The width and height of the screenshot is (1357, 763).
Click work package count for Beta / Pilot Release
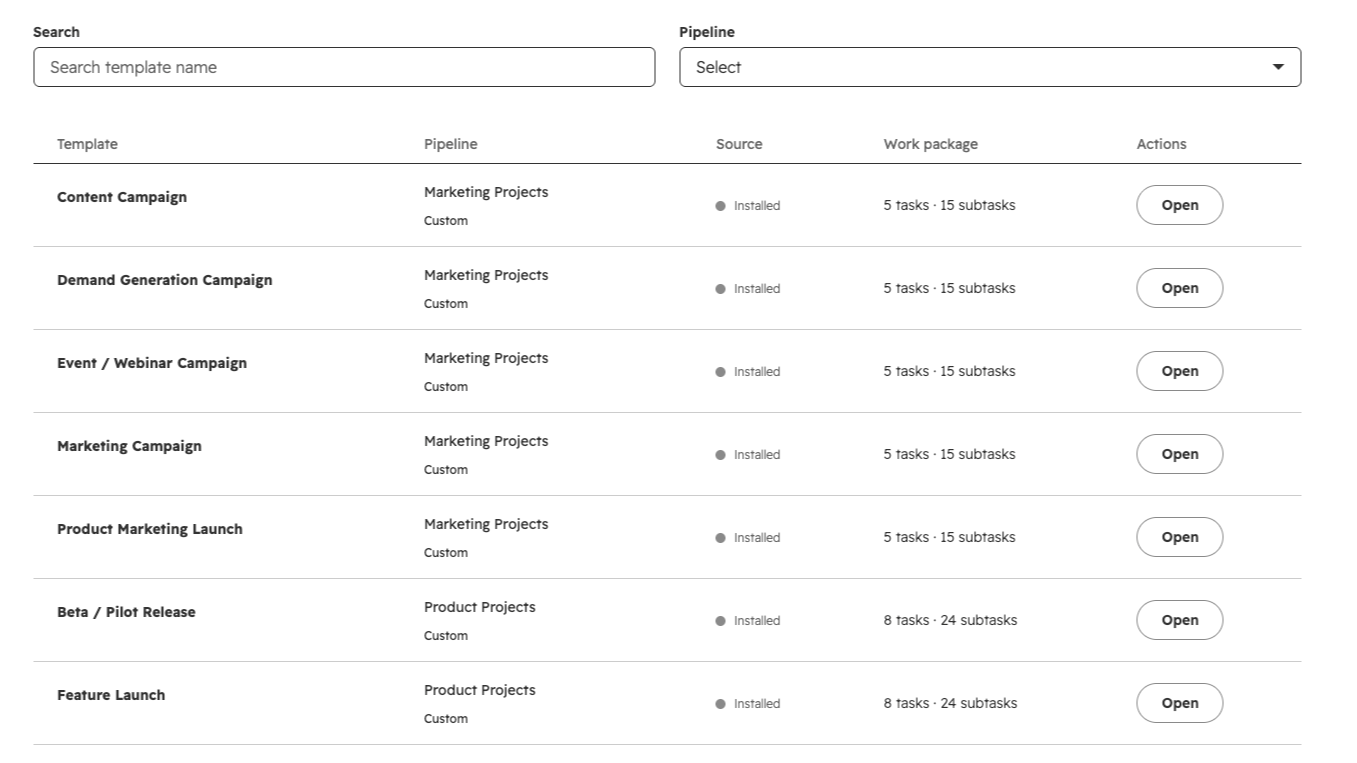coord(950,620)
